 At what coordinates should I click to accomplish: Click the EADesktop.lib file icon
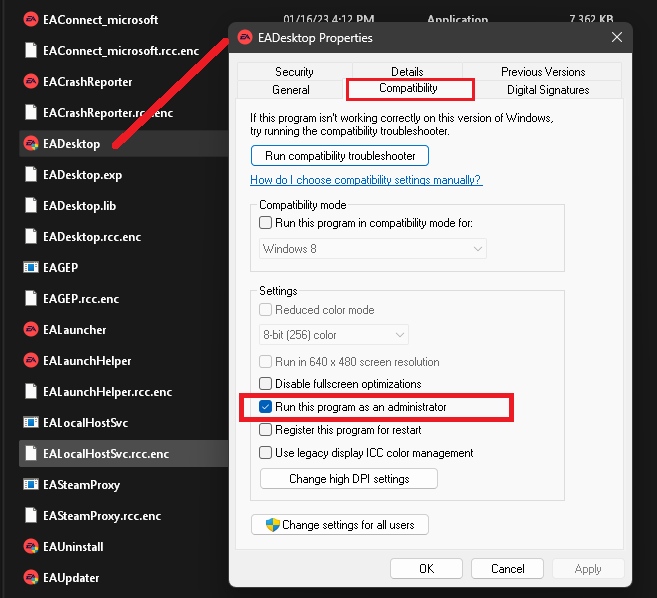tap(31, 205)
